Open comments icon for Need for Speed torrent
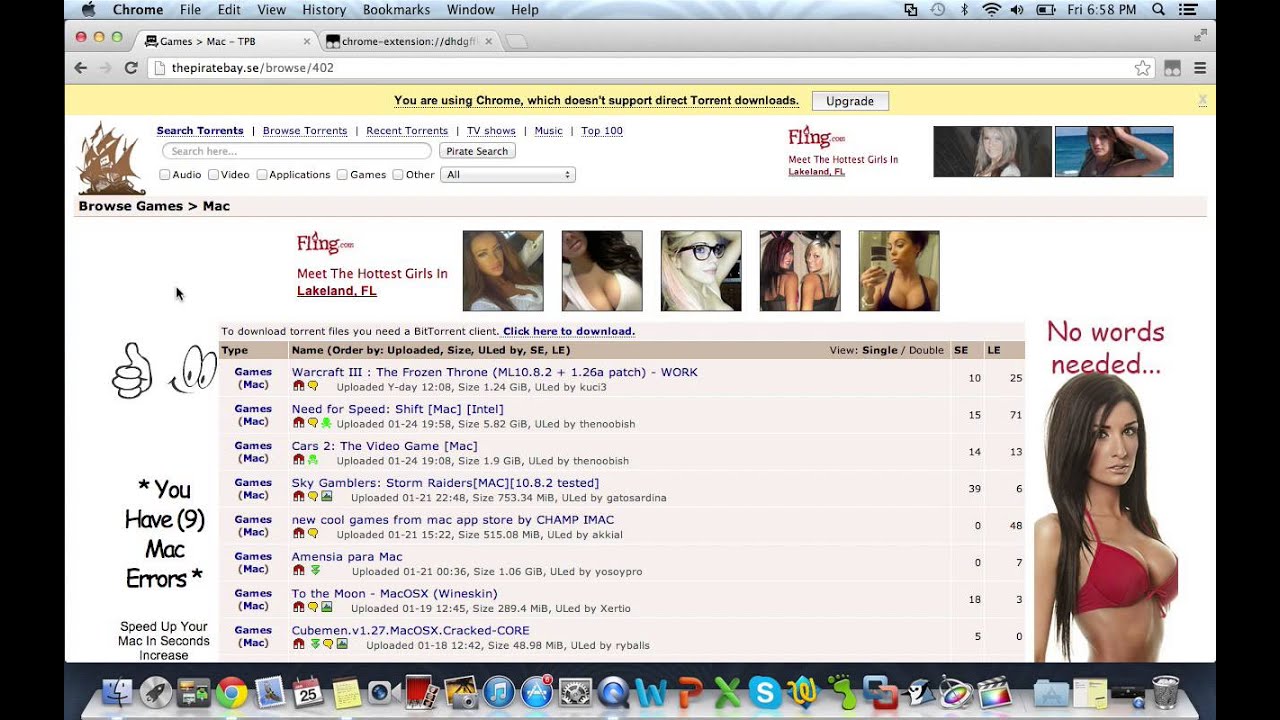The height and width of the screenshot is (720, 1280). pyautogui.click(x=312, y=423)
